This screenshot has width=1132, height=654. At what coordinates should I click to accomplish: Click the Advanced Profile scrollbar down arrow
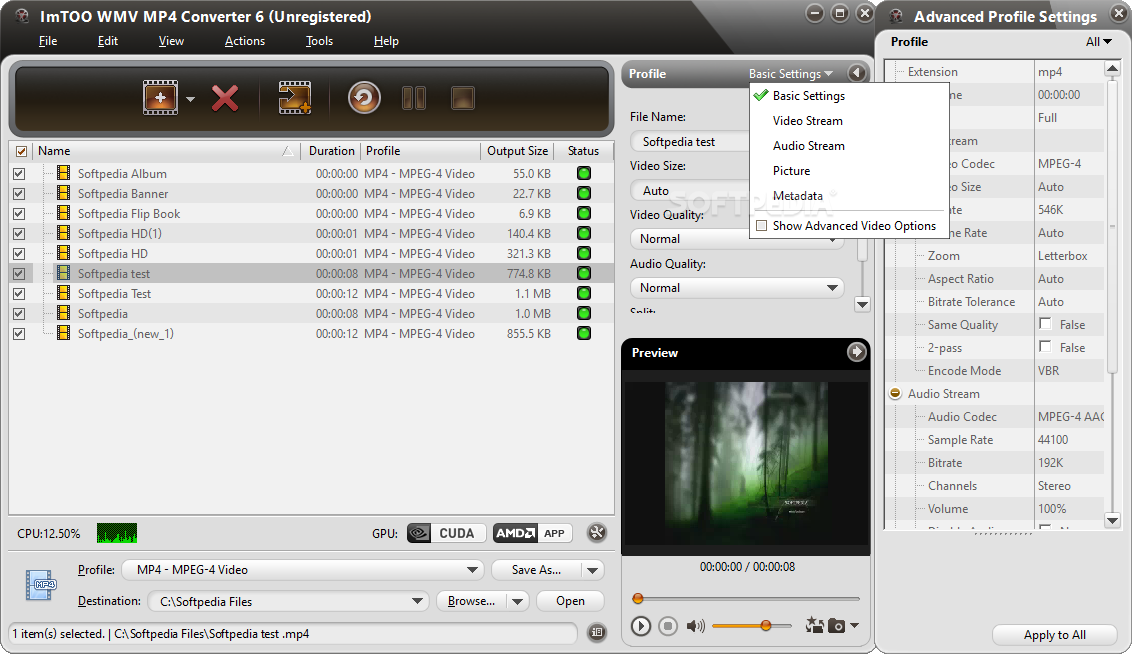1112,520
